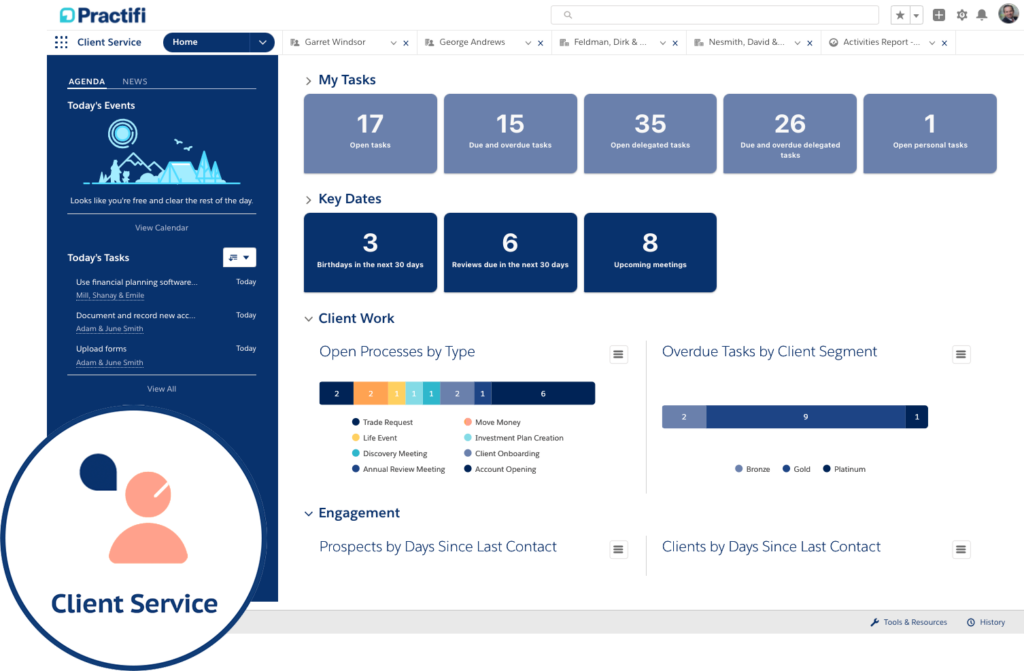
Task: Toggle Bronze in the segment legend
Action: coord(753,468)
